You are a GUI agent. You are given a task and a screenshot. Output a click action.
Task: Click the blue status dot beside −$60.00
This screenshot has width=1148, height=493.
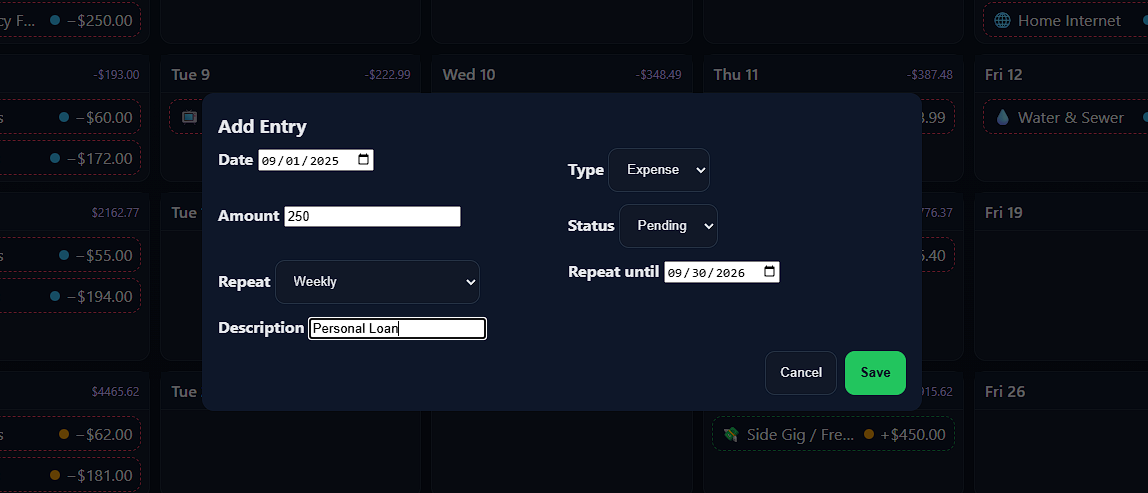(65, 117)
